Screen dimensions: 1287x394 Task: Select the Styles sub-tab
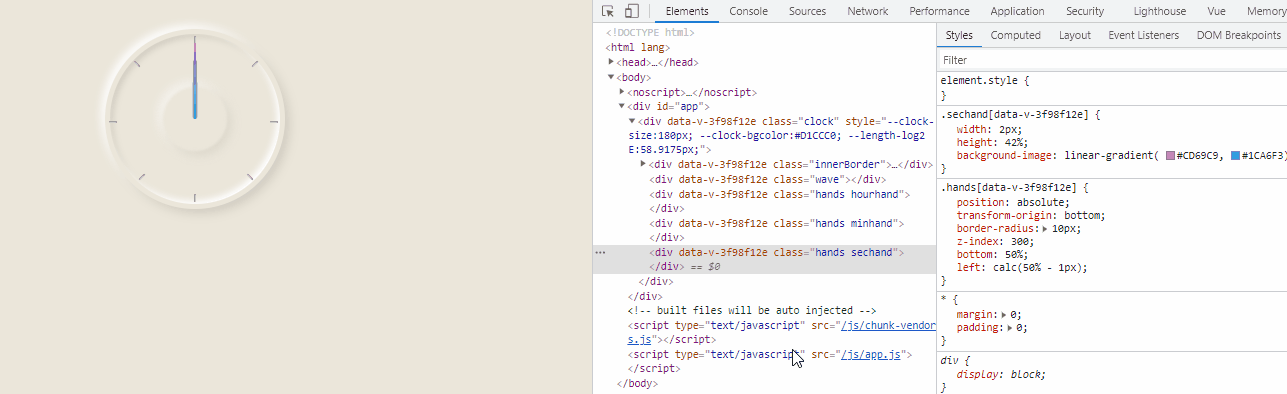pos(959,35)
